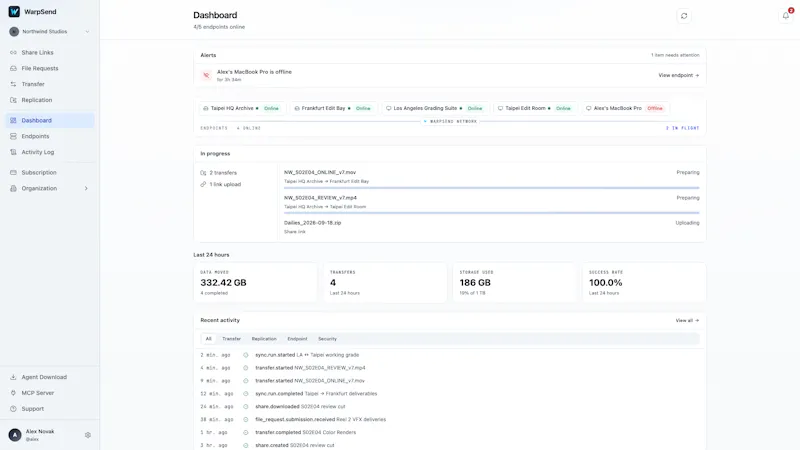Open sync.run.completed Taipei Frankfurt deliverables entry
The image size is (800, 450).
click(x=449, y=393)
